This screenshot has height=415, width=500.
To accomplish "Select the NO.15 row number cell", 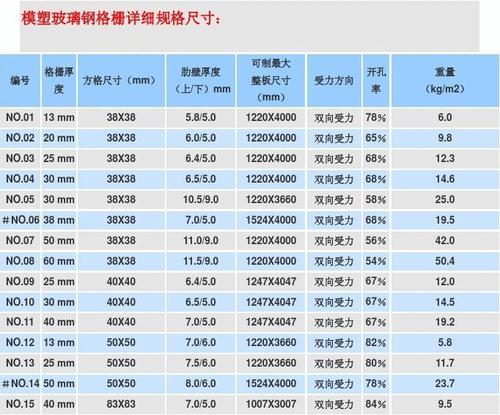I will 20,404.
